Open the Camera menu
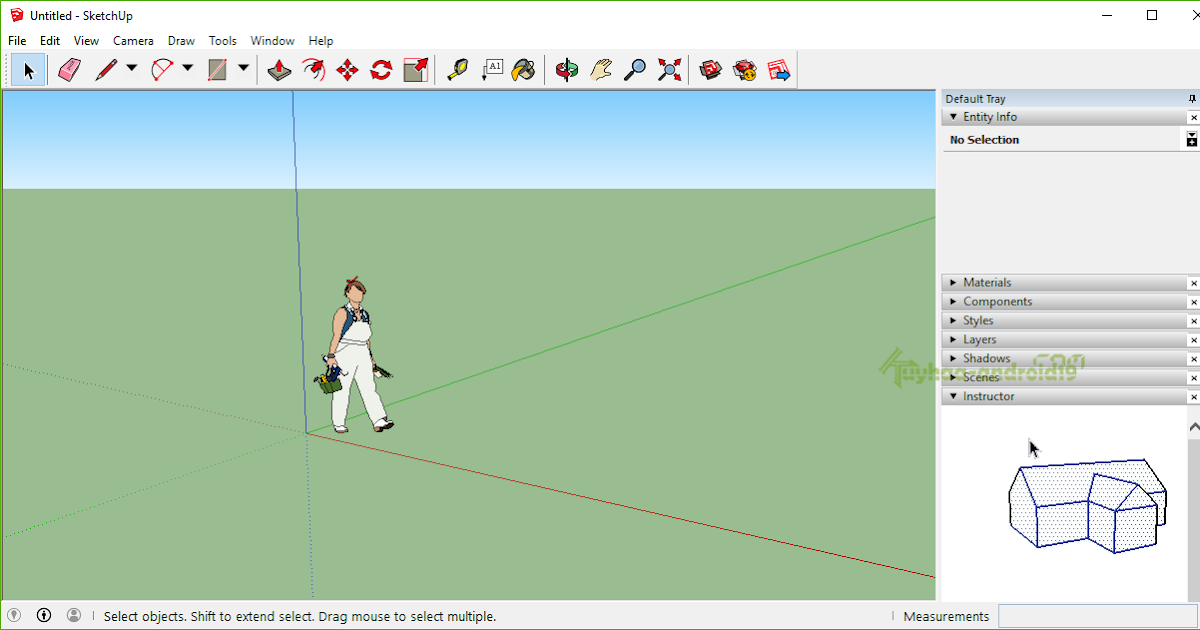1200x630 pixels. [133, 41]
